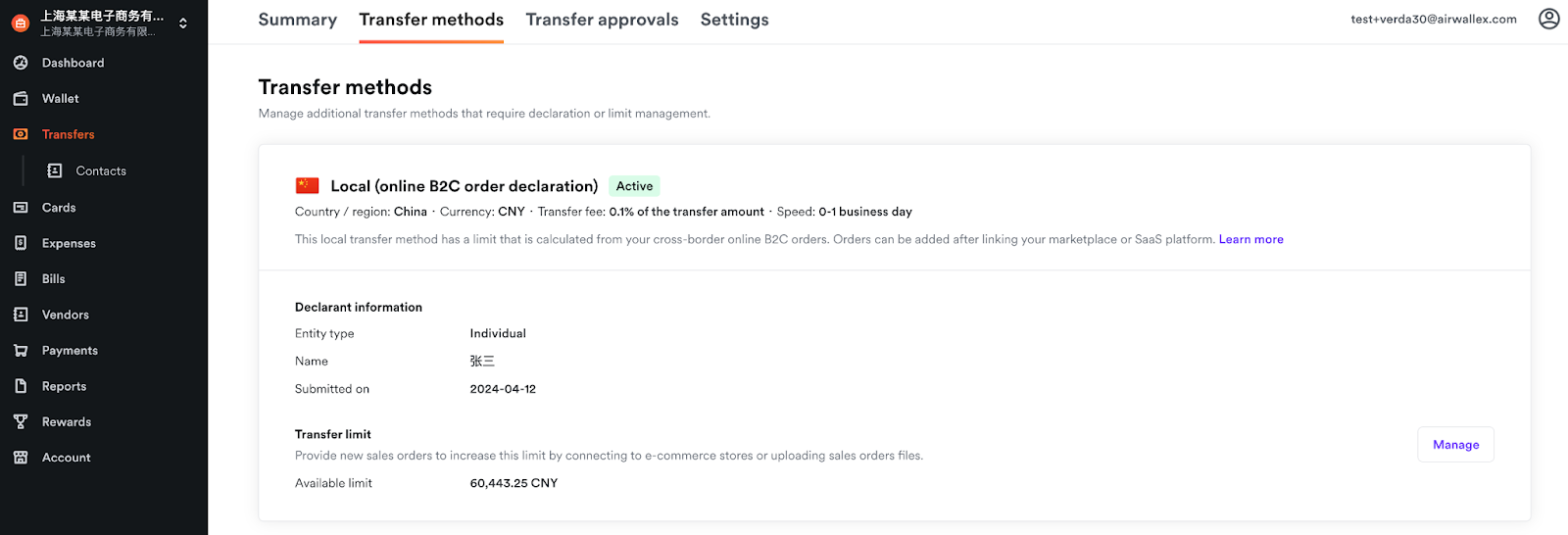Viewport: 1568px width, 535px height.
Task: Click the Vendors icon in sidebar
Action: [x=21, y=315]
